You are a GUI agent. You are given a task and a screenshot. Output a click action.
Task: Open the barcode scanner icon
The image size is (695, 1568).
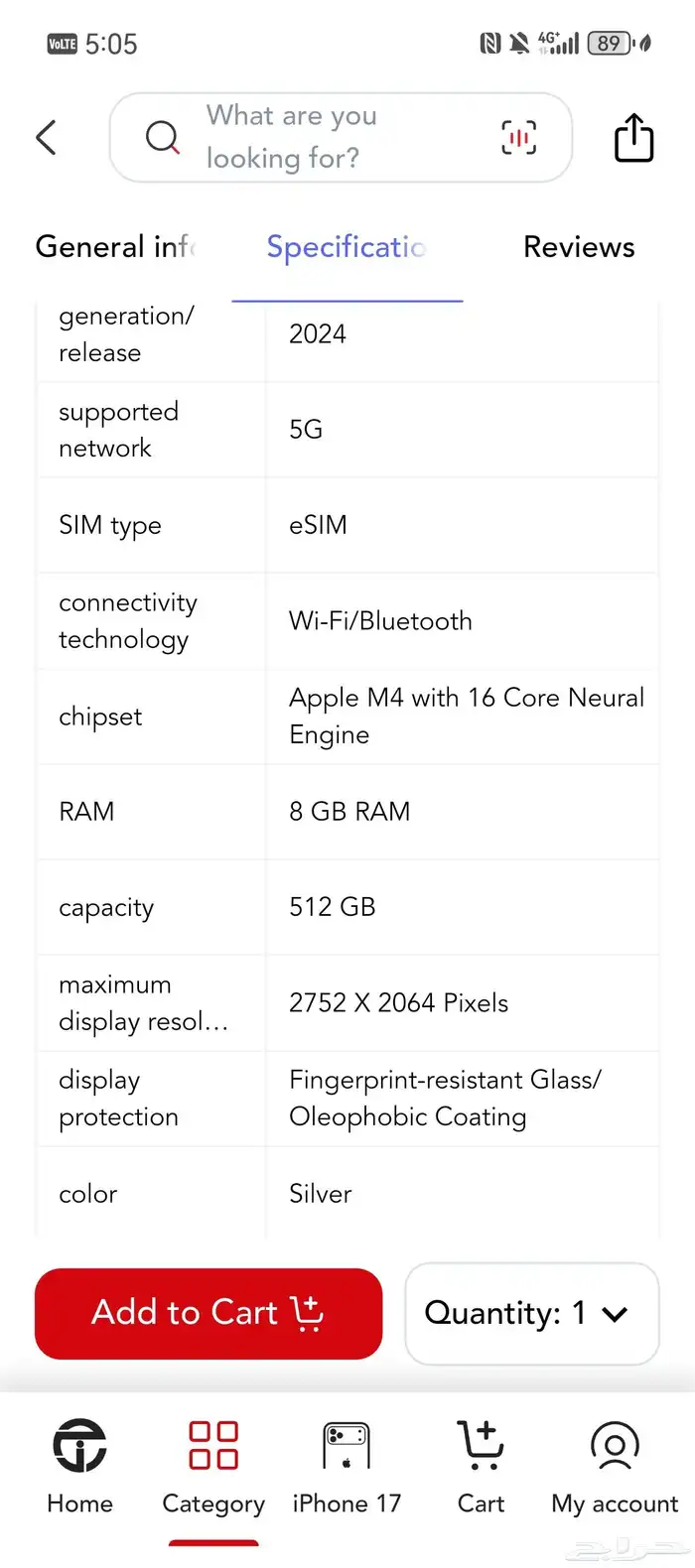(x=518, y=137)
